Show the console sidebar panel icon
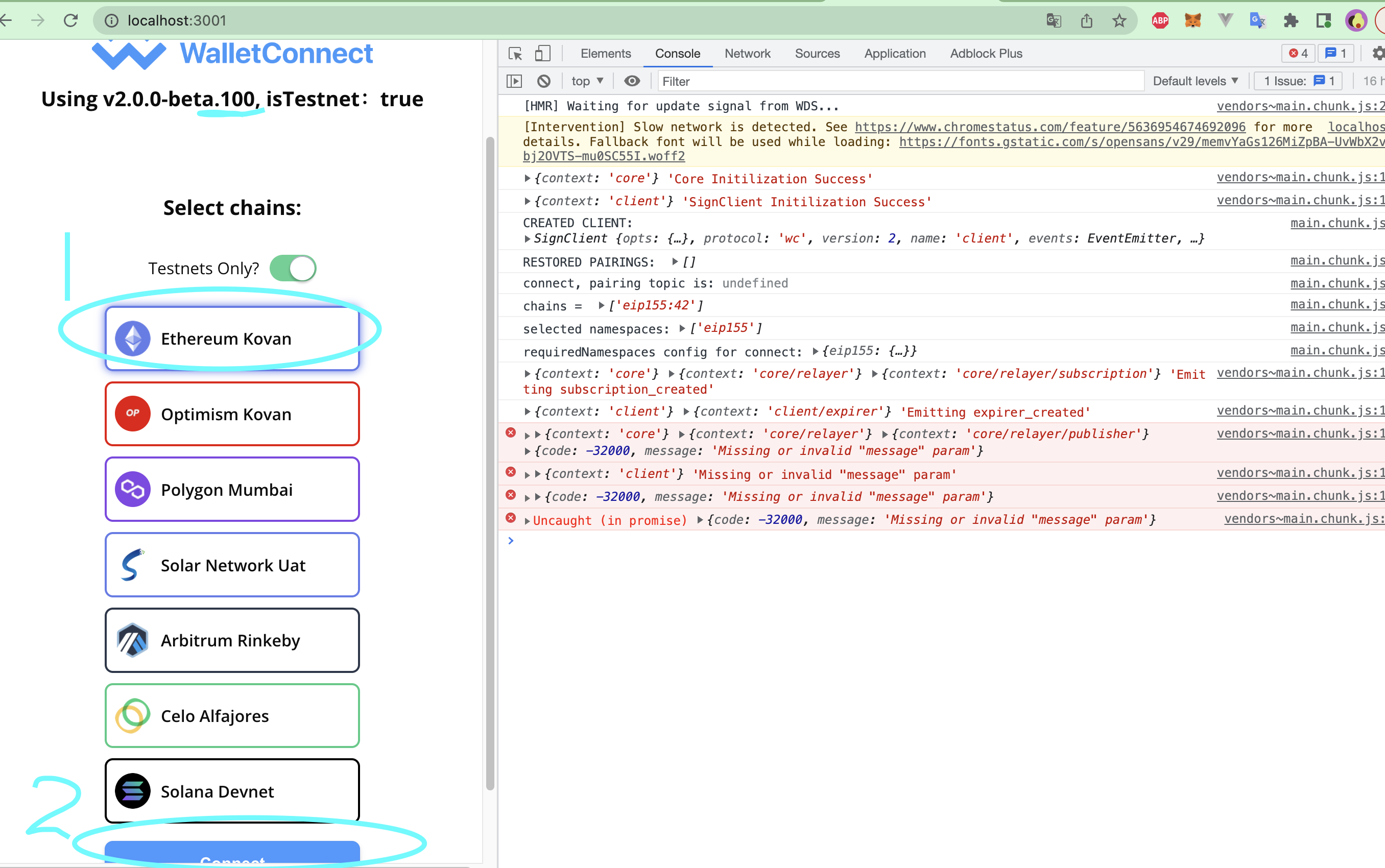The image size is (1385, 868). point(514,81)
